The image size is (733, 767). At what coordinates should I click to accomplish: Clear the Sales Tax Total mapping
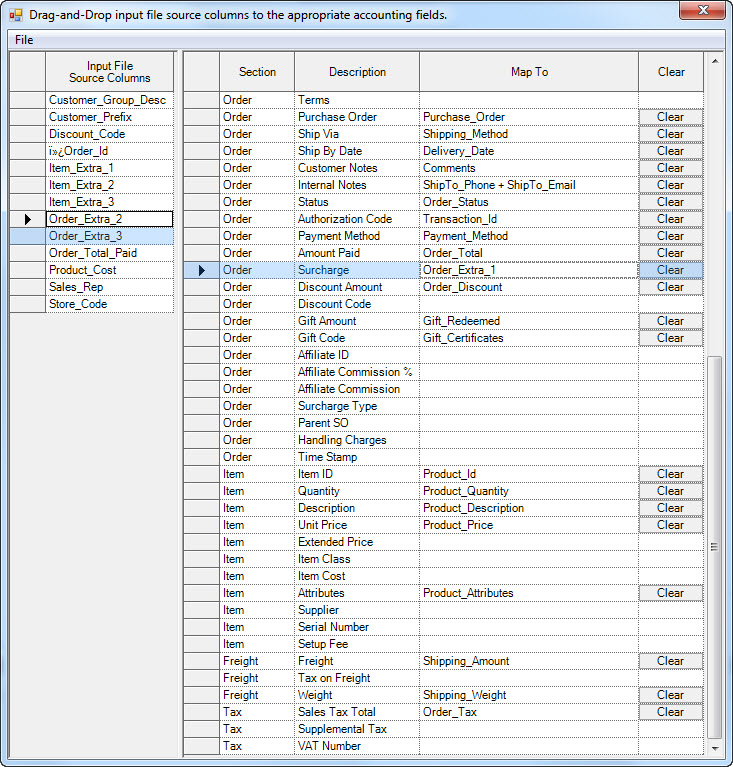coord(670,712)
